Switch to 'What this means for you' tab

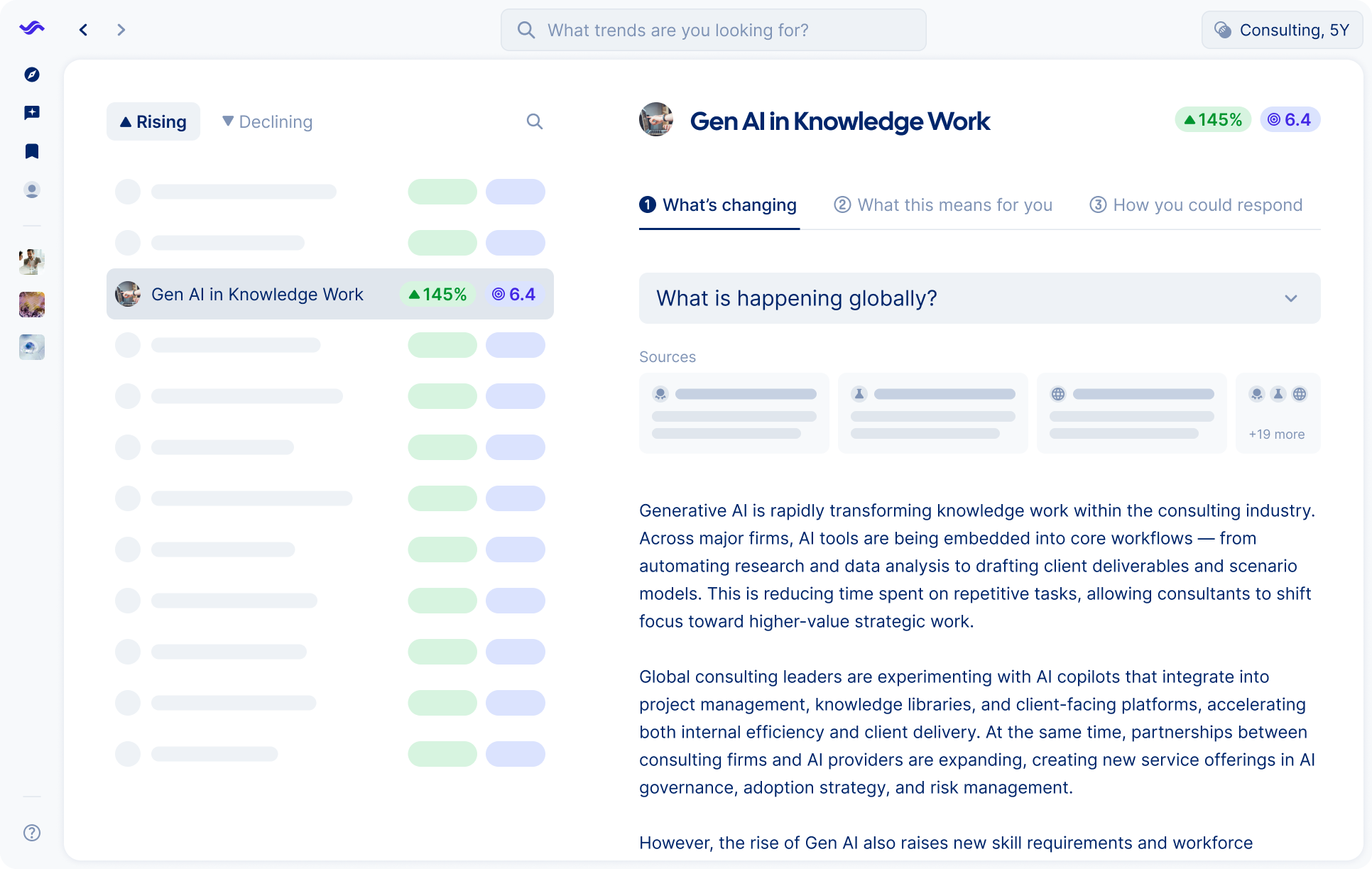coord(943,205)
